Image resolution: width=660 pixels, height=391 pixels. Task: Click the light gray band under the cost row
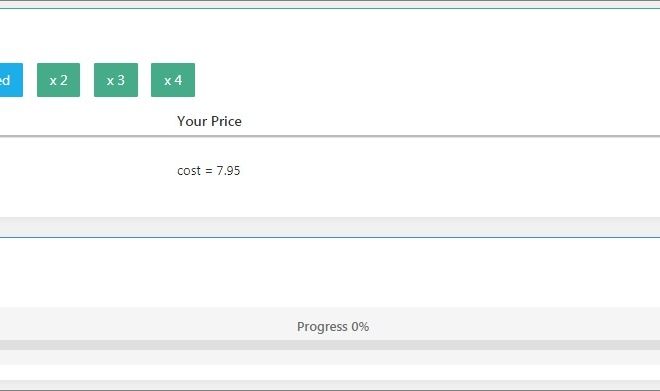click(x=330, y=227)
